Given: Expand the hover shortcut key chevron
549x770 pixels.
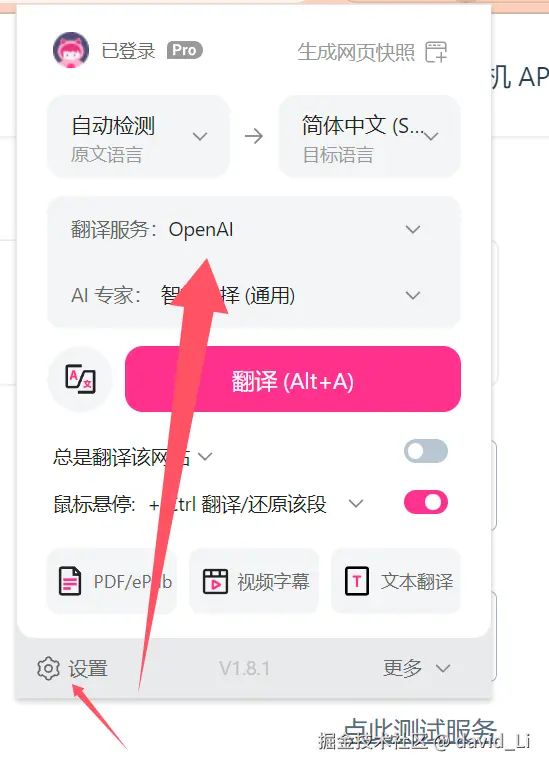Looking at the screenshot, I should tap(356, 503).
